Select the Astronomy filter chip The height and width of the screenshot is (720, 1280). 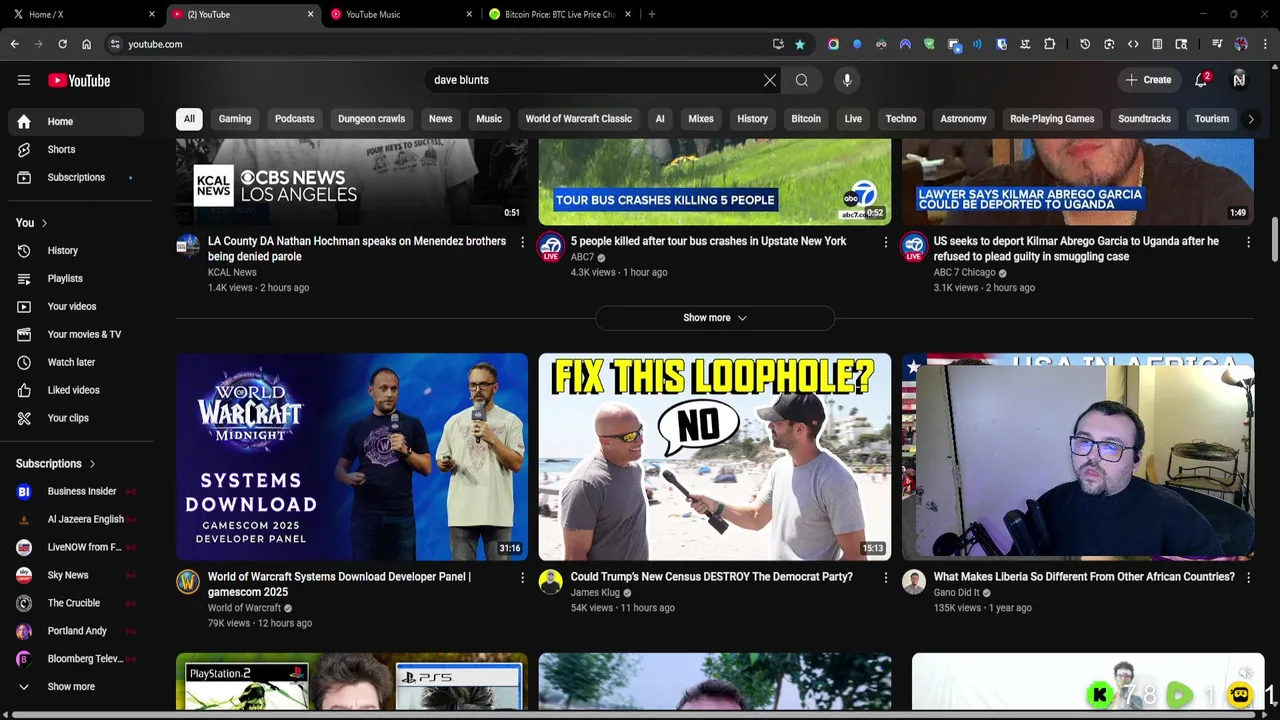pyautogui.click(x=963, y=119)
